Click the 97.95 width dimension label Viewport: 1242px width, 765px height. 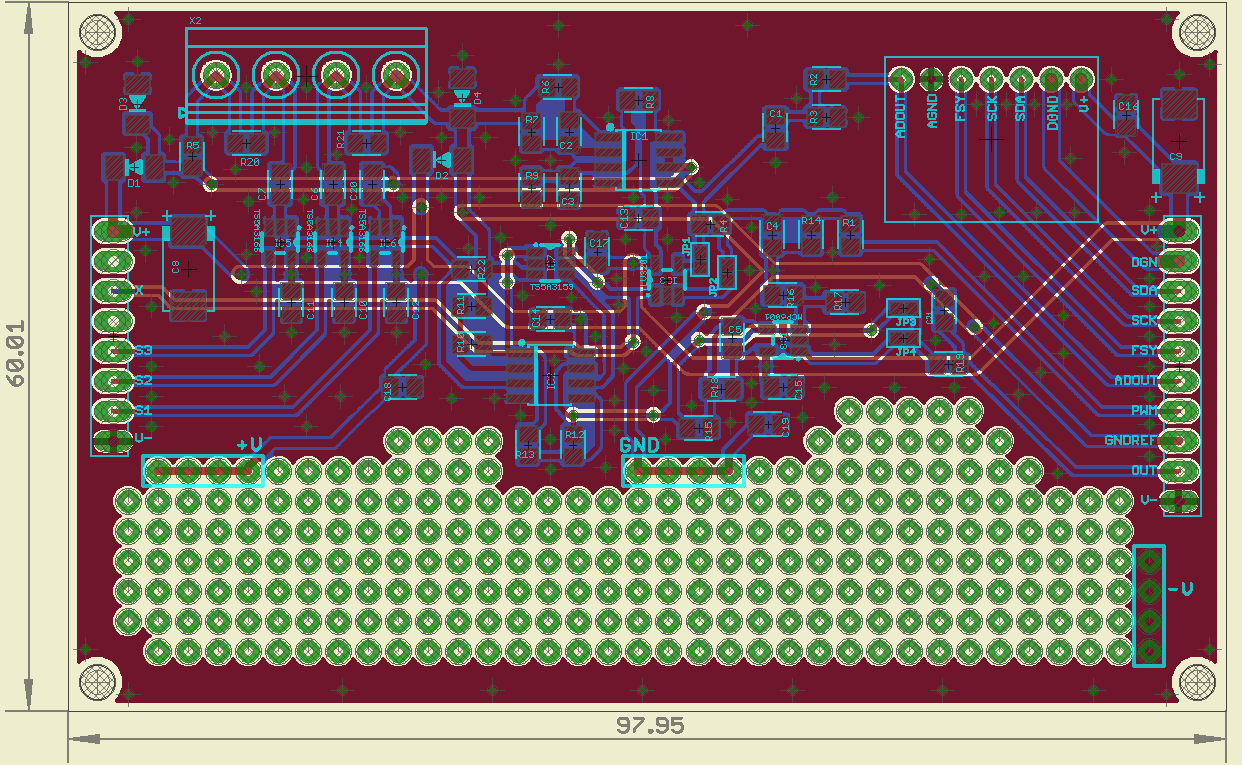(650, 726)
